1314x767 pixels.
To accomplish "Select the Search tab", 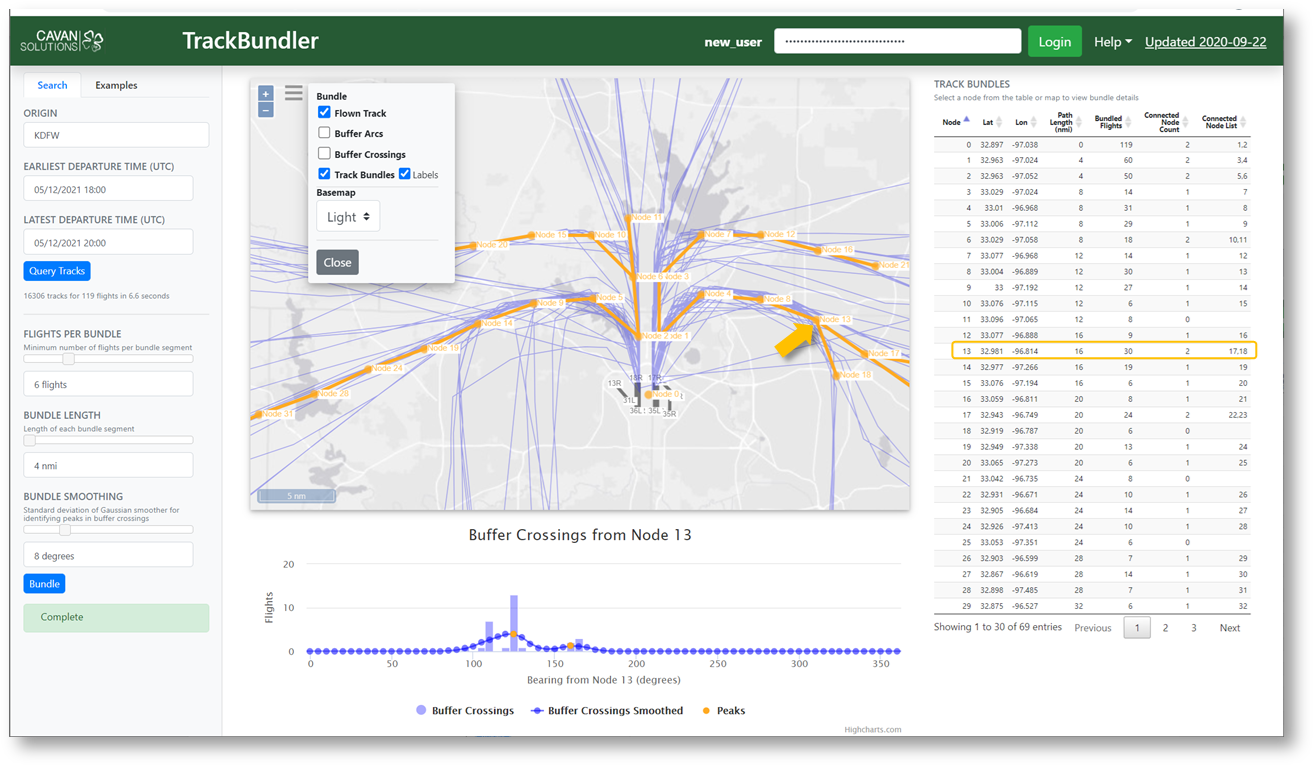I will pos(52,85).
